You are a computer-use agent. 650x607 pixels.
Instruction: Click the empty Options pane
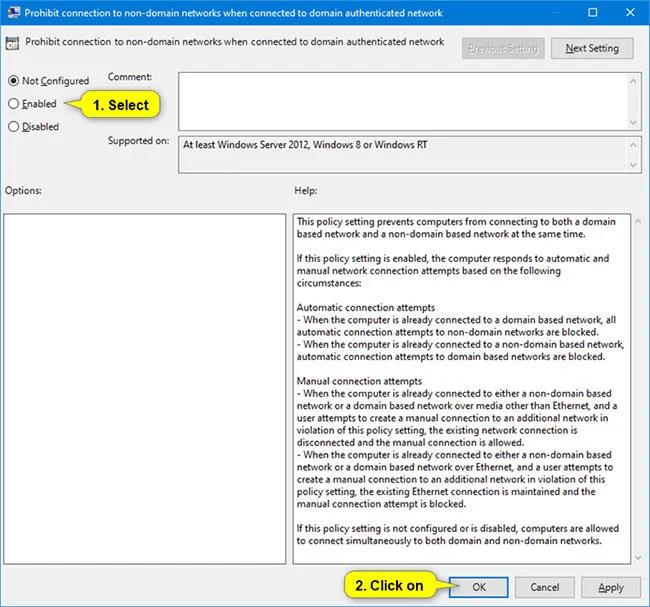point(145,389)
